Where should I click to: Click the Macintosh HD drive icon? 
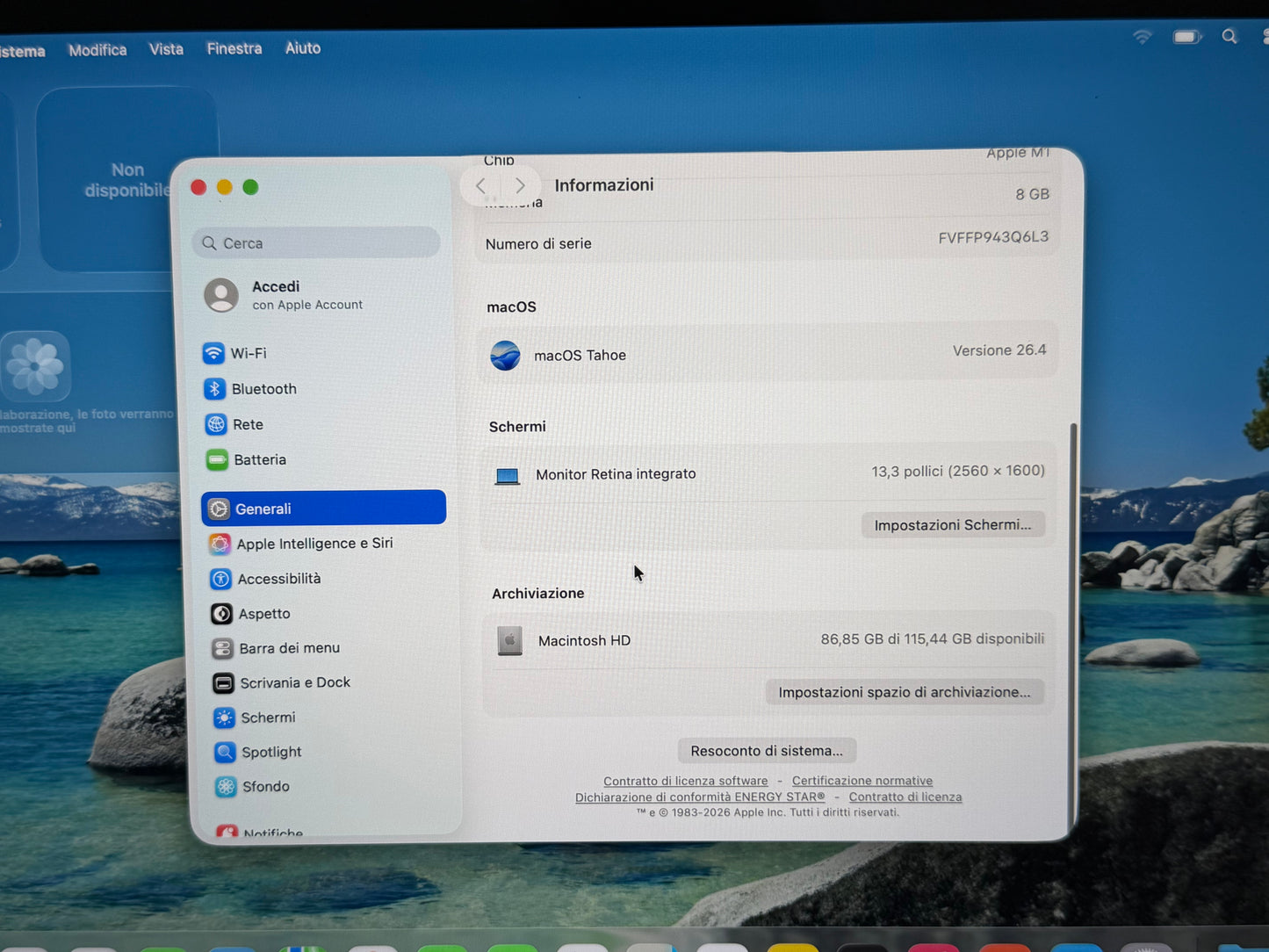coord(509,641)
